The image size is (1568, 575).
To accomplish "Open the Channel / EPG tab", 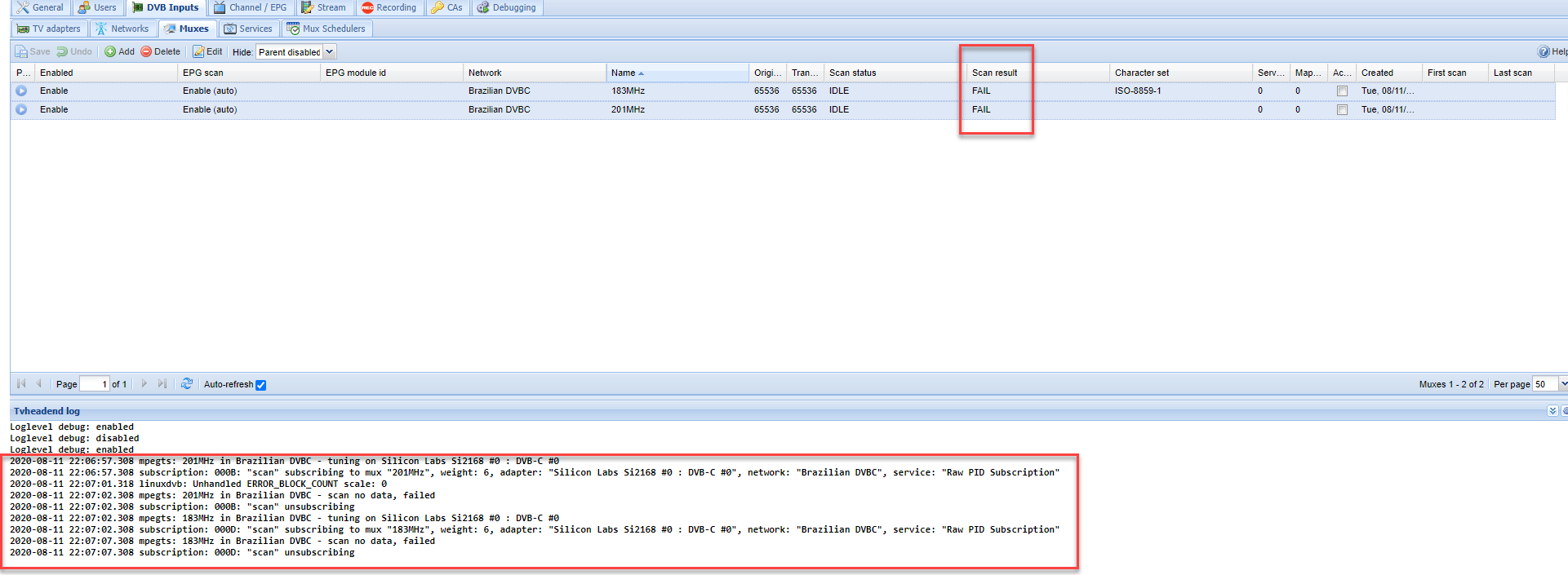I will coord(251,7).
